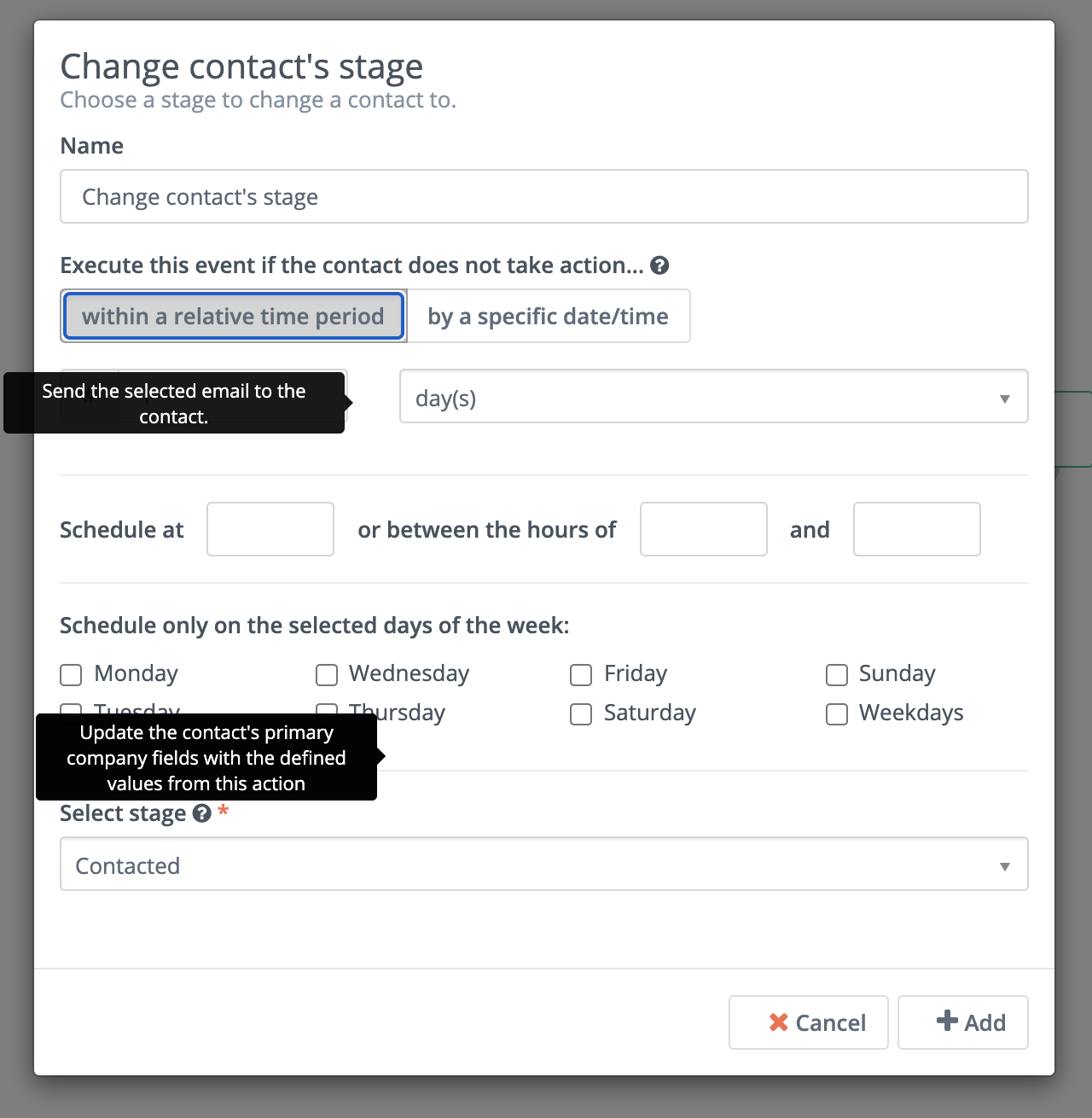The image size is (1092, 1118).
Task: Click the help icon beside Execute this event
Action: 659,265
